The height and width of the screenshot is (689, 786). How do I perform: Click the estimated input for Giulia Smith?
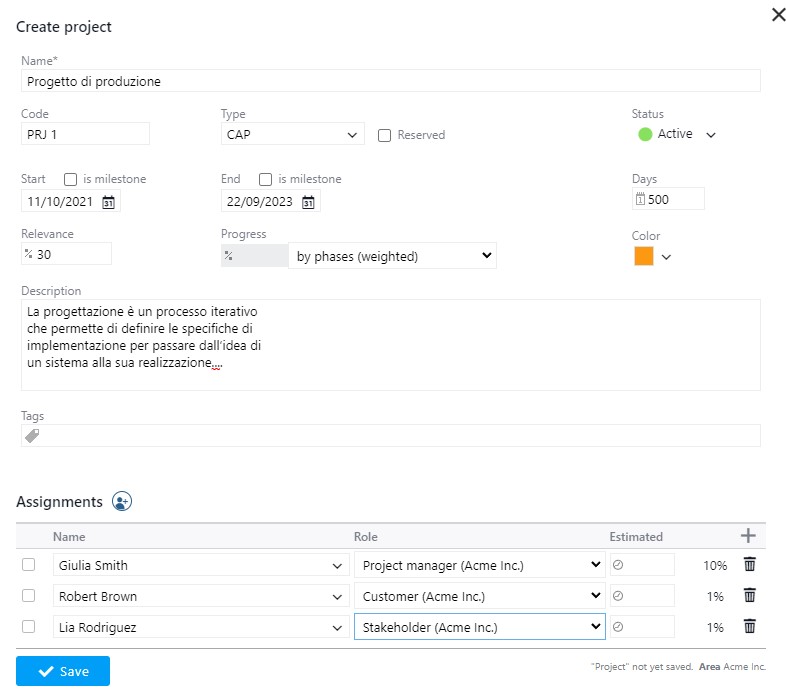click(642, 565)
